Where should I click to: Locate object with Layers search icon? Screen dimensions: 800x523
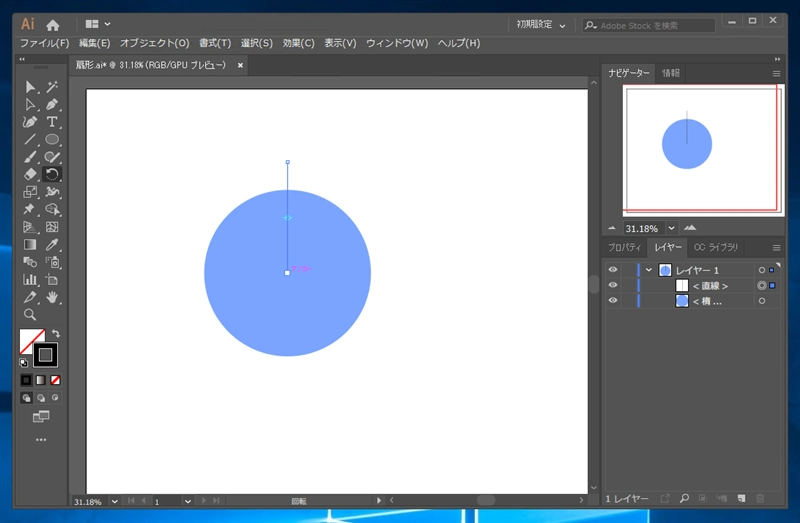point(684,499)
